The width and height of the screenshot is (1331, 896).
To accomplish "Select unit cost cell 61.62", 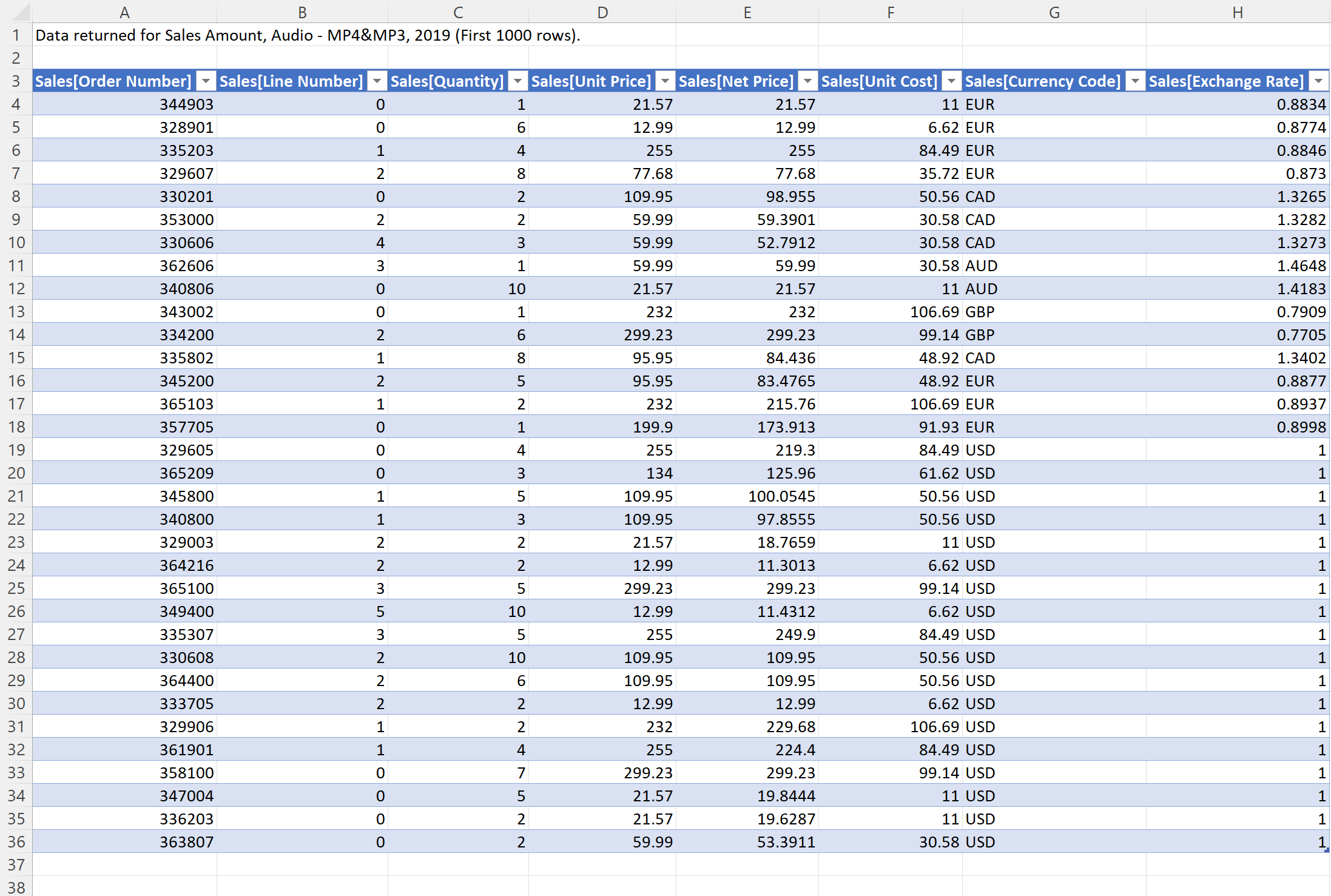I will (891, 473).
